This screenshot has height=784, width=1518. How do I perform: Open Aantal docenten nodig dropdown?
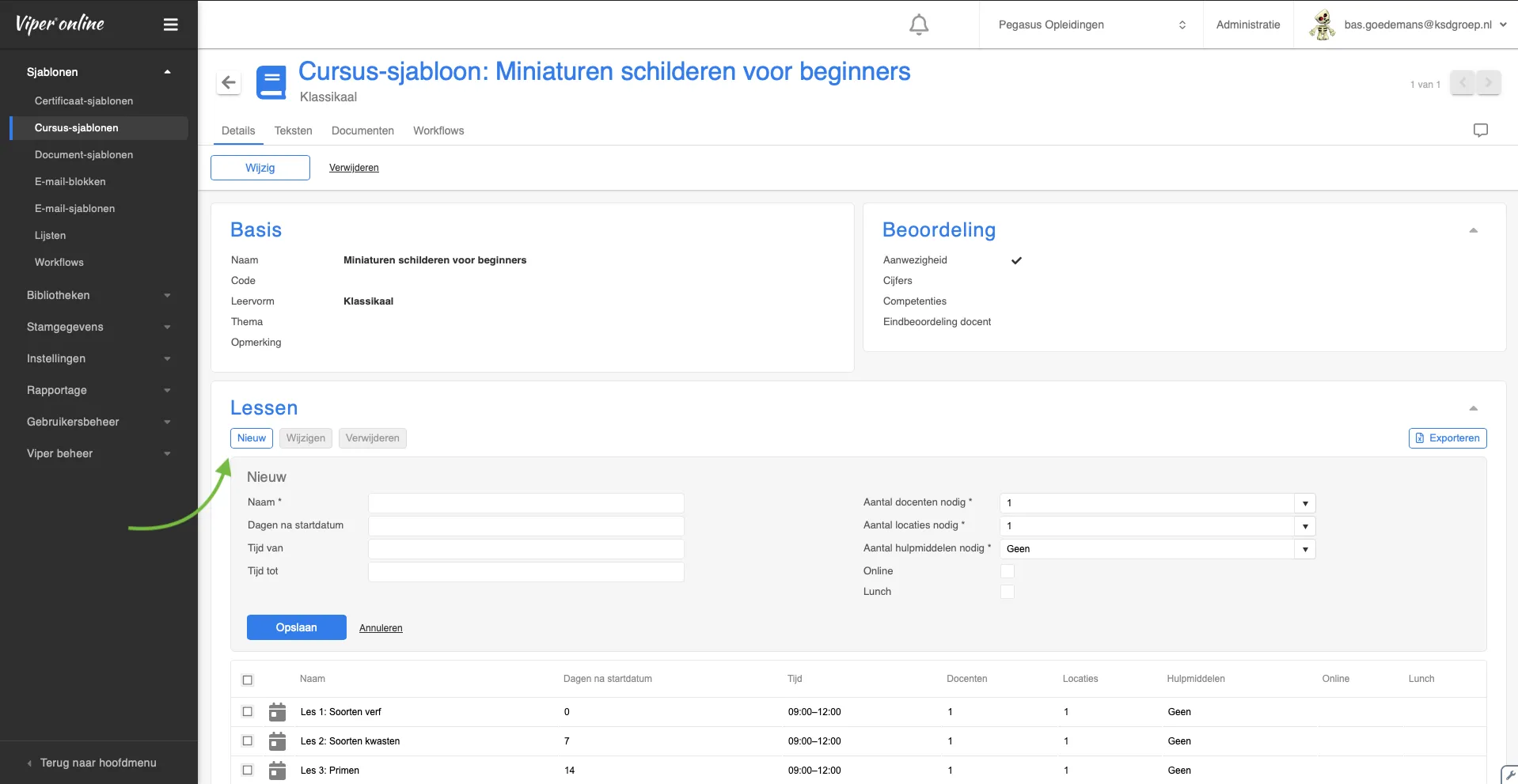pyautogui.click(x=1157, y=503)
